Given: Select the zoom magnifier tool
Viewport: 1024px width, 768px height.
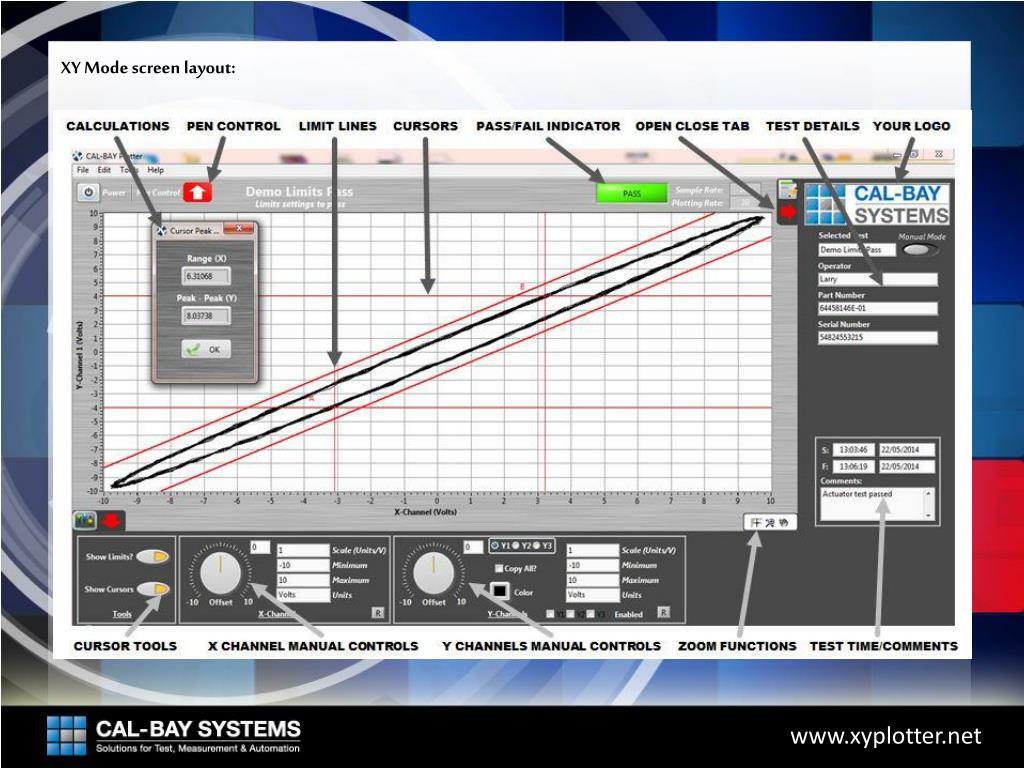Looking at the screenshot, I should pyautogui.click(x=769, y=522).
